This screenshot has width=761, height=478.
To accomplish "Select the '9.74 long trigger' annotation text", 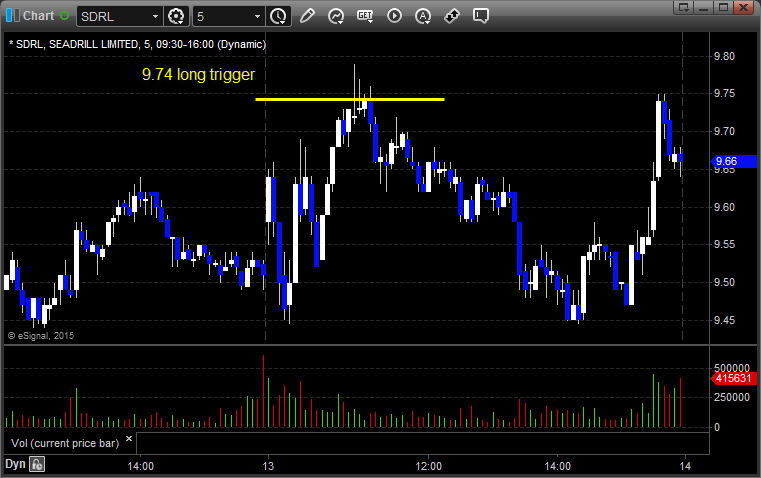I will [x=198, y=74].
